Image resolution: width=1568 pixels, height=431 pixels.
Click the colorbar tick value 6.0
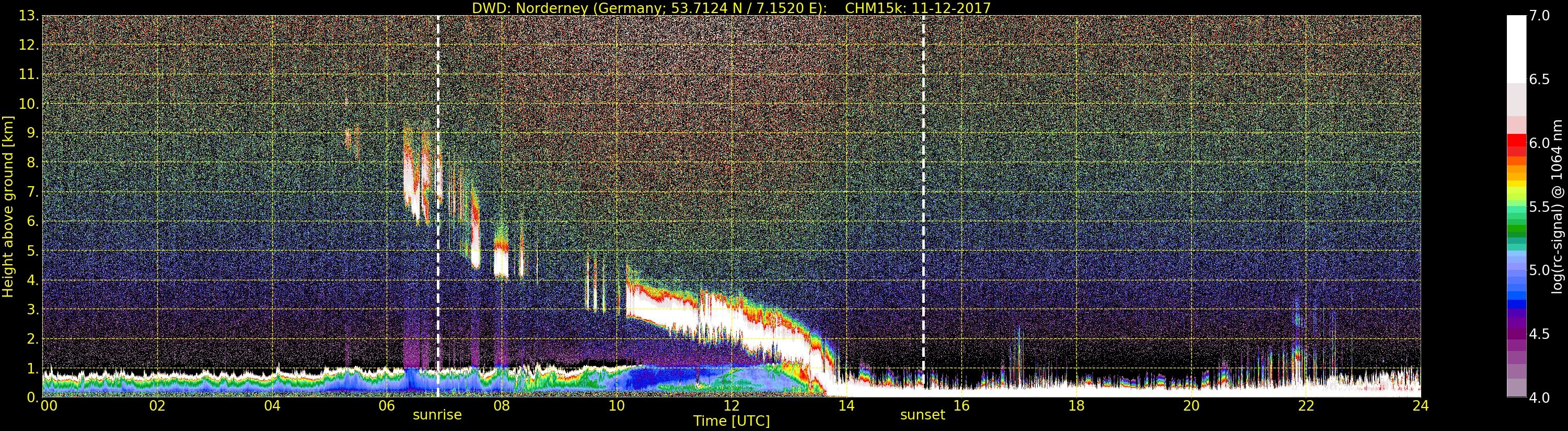pyautogui.click(x=1539, y=143)
